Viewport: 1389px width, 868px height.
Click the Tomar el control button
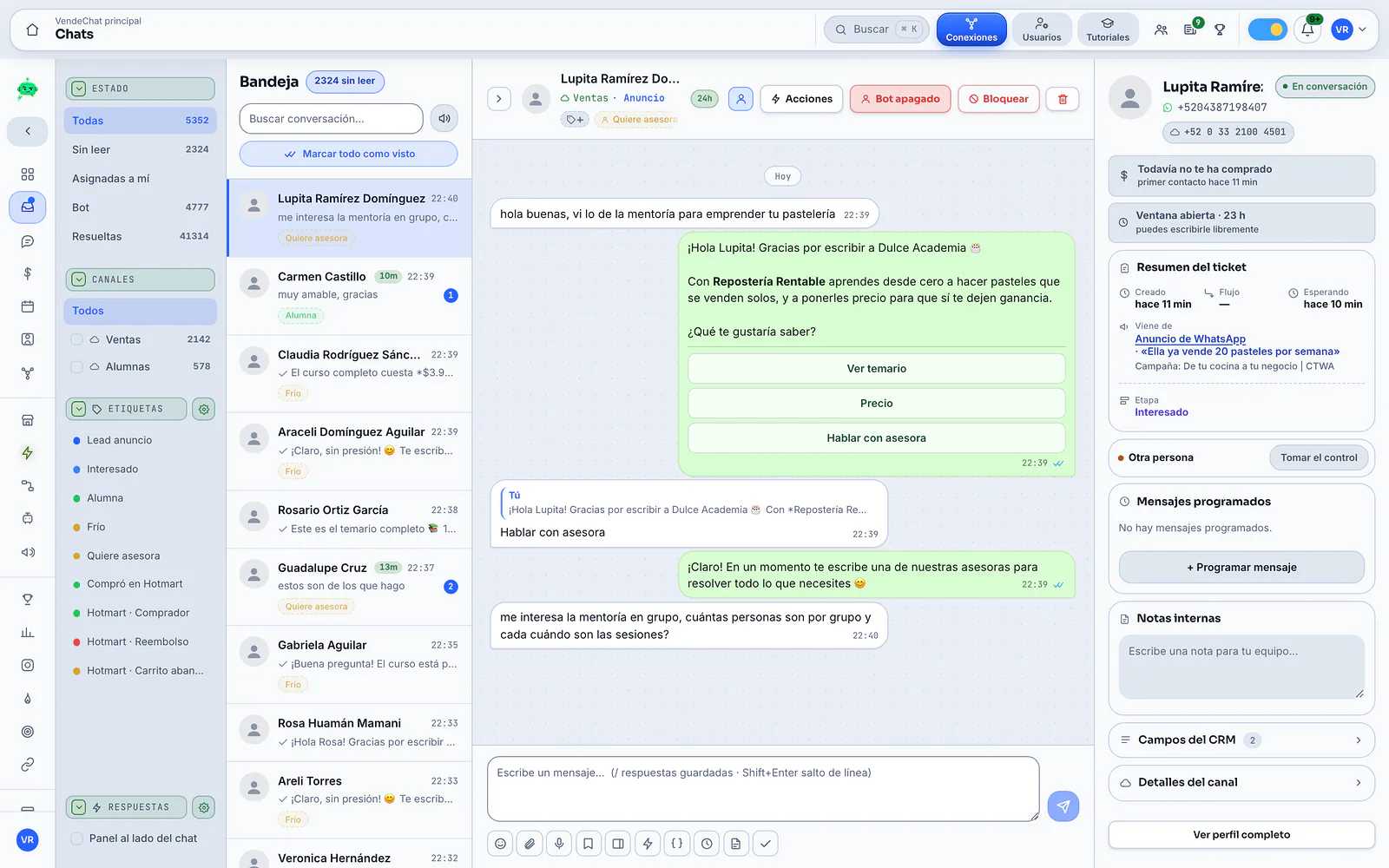click(x=1319, y=457)
